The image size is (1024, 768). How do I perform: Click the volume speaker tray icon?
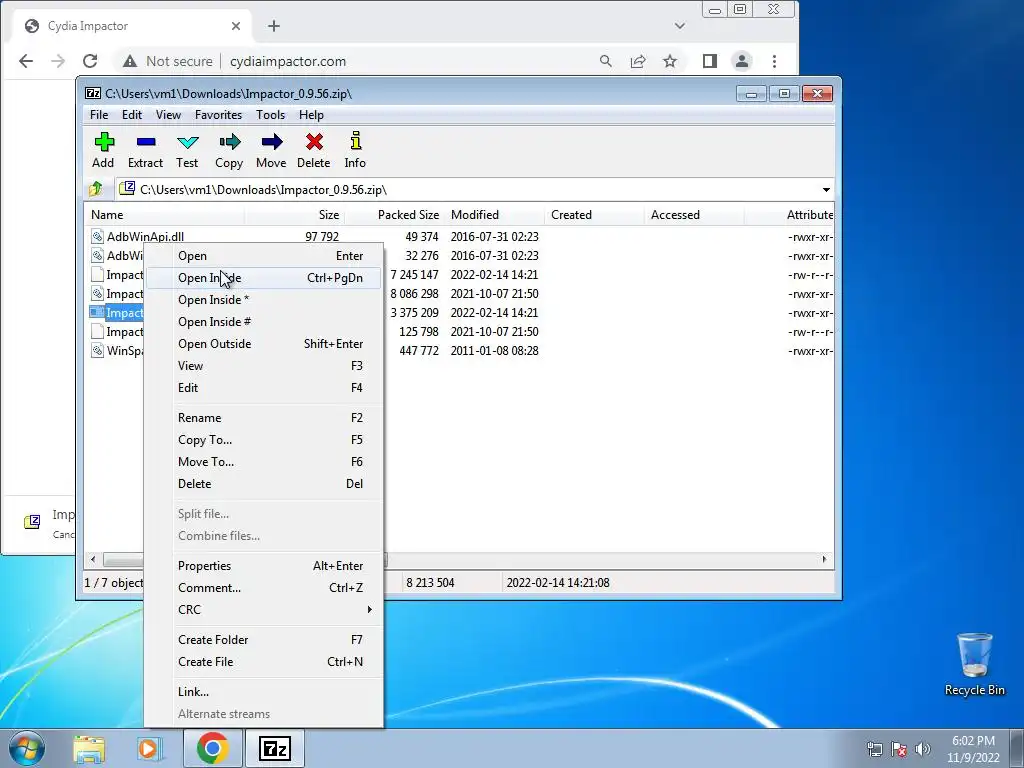(922, 749)
